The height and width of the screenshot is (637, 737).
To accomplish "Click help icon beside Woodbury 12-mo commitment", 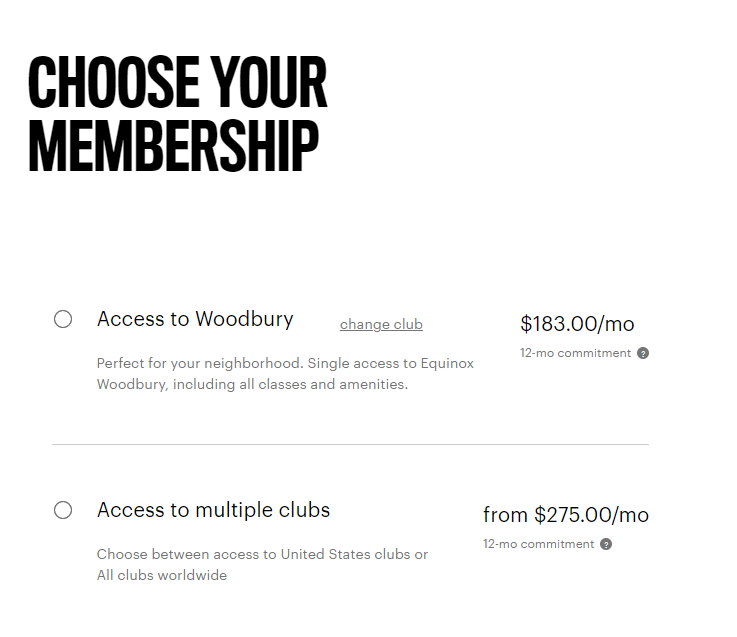I will tap(643, 353).
